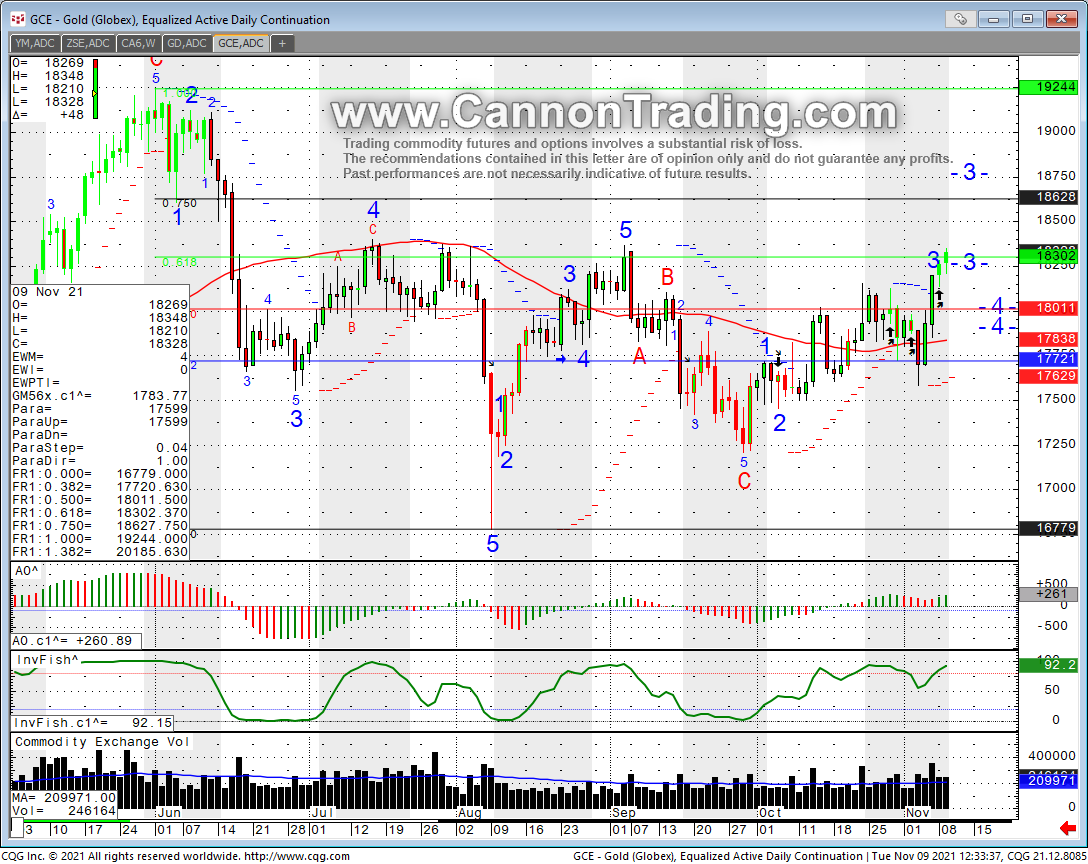
Task: Switch to the ZSE,ADC chart tab
Action: (87, 43)
